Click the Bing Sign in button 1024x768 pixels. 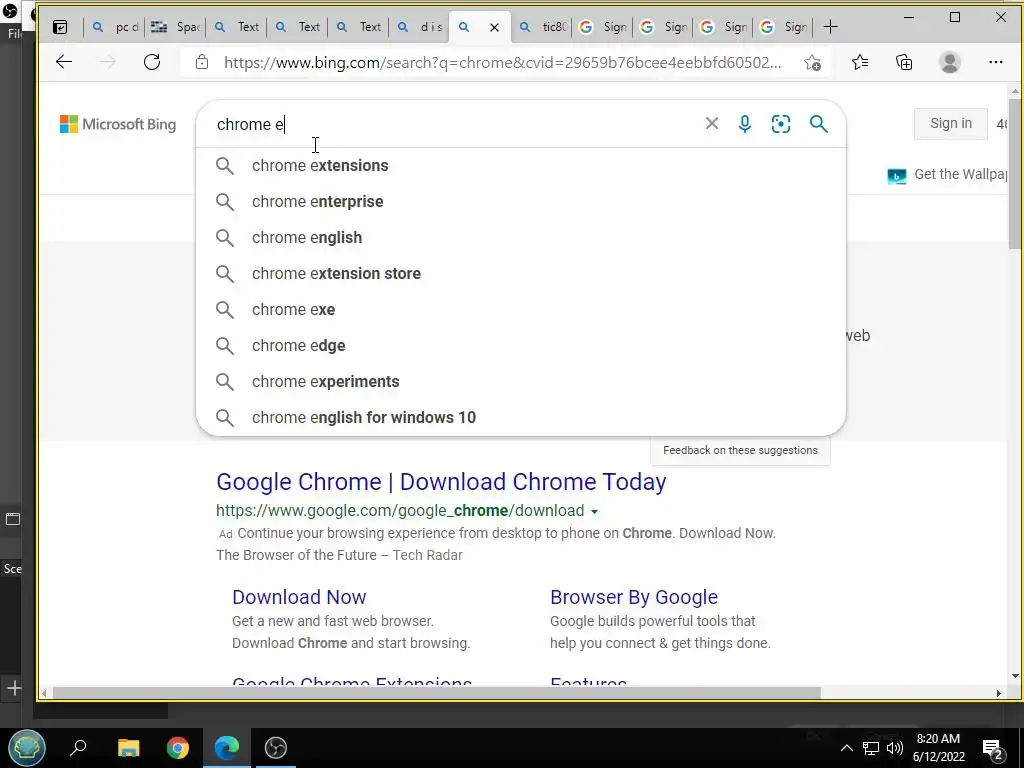click(950, 123)
